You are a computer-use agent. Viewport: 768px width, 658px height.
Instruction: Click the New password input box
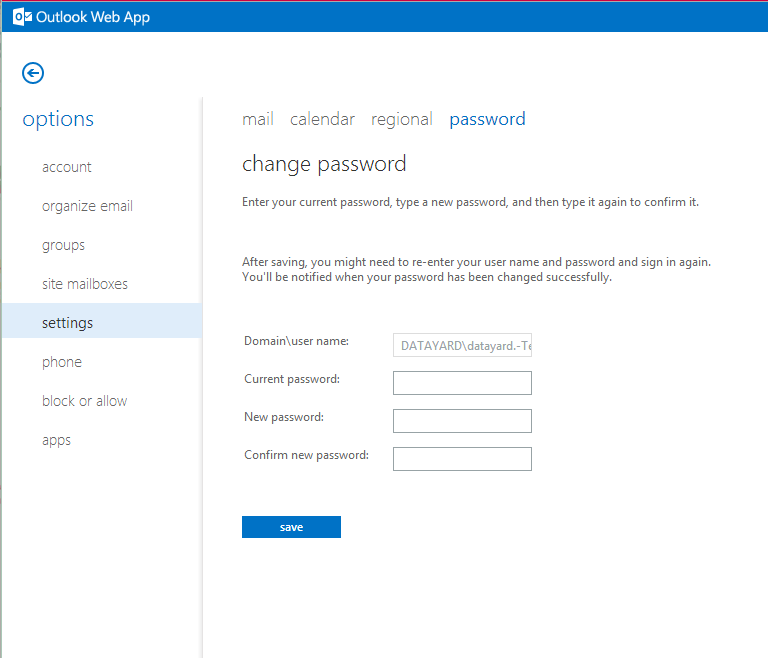tap(462, 421)
